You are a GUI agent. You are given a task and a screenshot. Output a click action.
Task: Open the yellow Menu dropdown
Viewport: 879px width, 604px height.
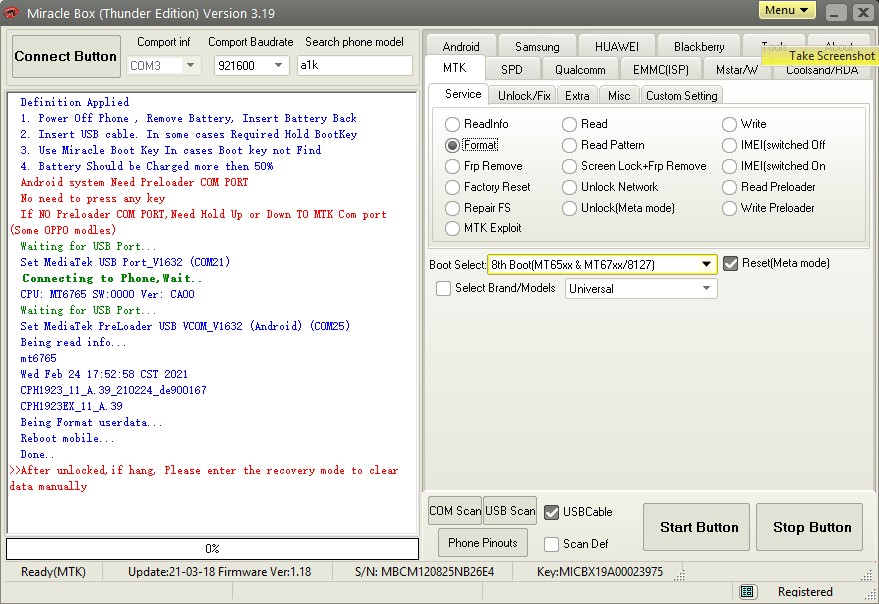pos(787,11)
